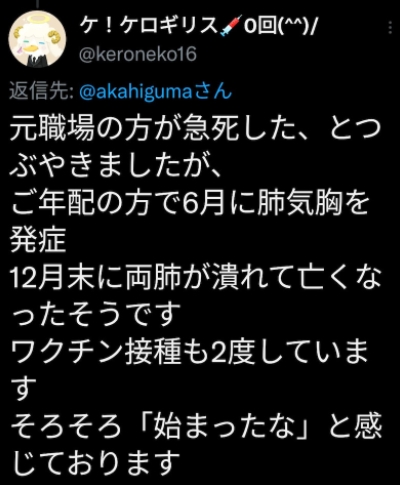Click the line ぶやきましたが、
Screen dimensions: 400x485
(115, 165)
